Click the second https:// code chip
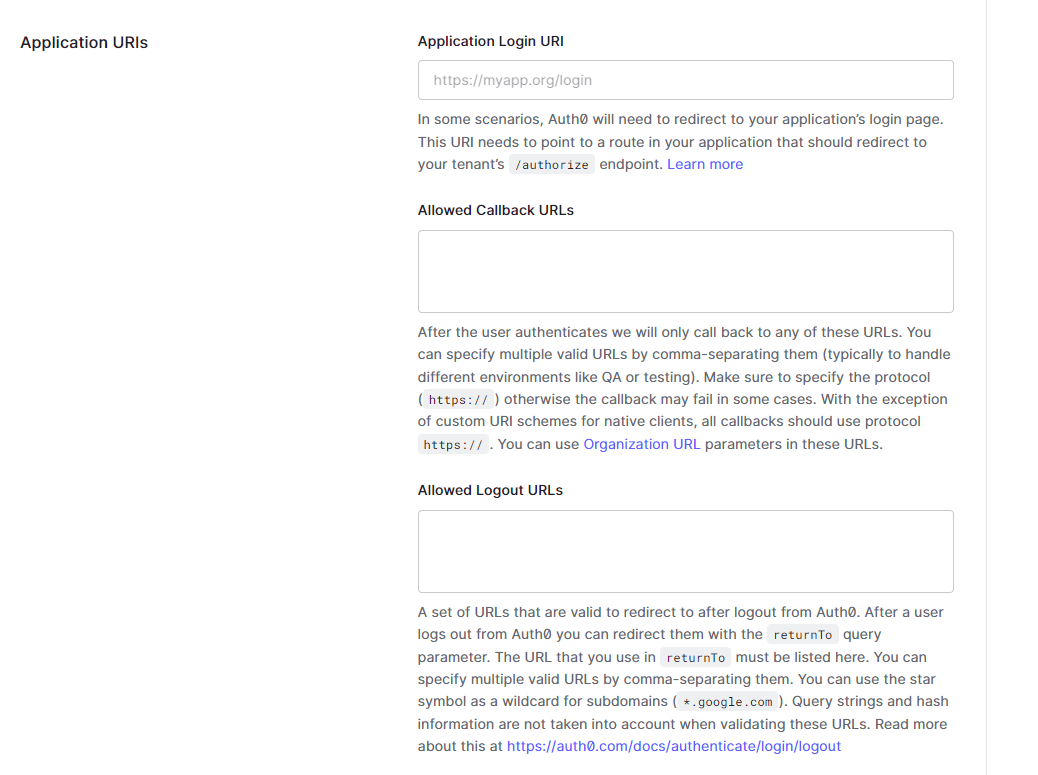1038x775 pixels. [x=453, y=444]
